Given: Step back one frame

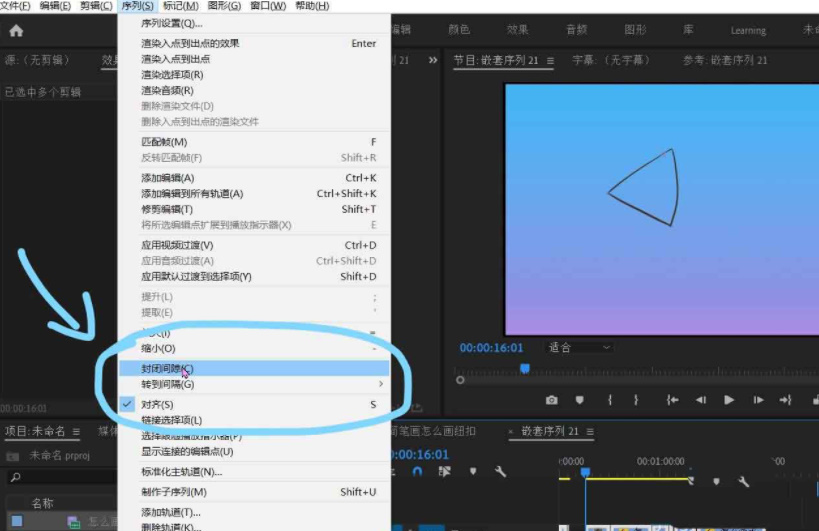Looking at the screenshot, I should tap(701, 400).
